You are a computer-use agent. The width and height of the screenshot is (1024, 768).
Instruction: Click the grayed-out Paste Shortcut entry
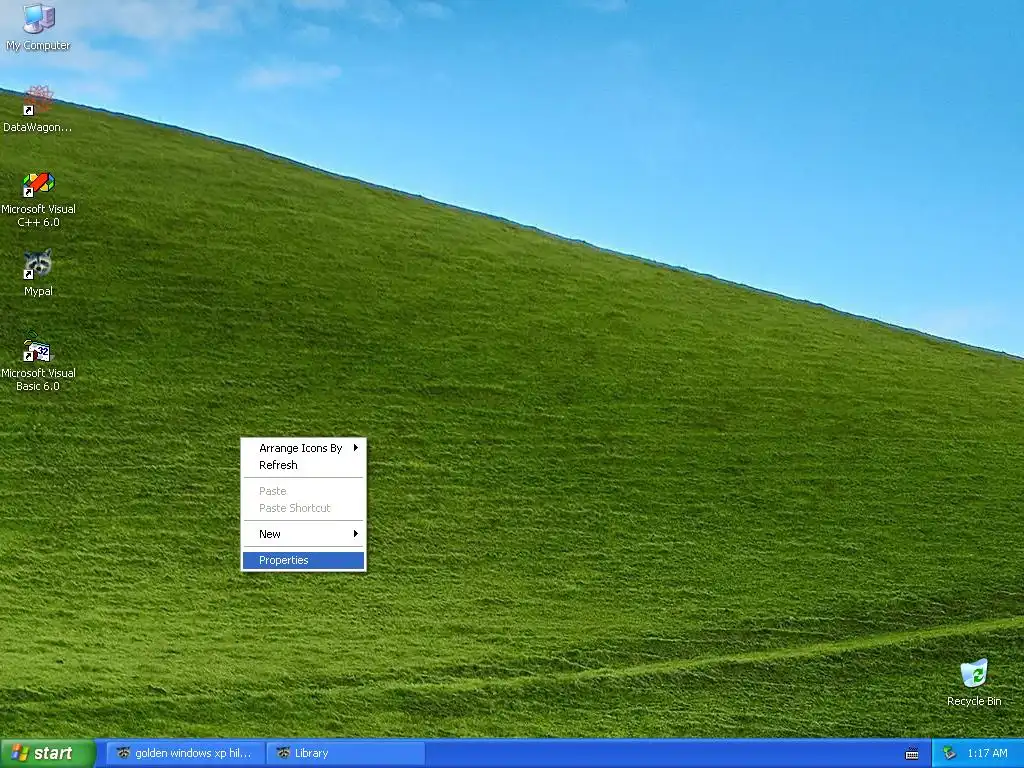[303, 508]
